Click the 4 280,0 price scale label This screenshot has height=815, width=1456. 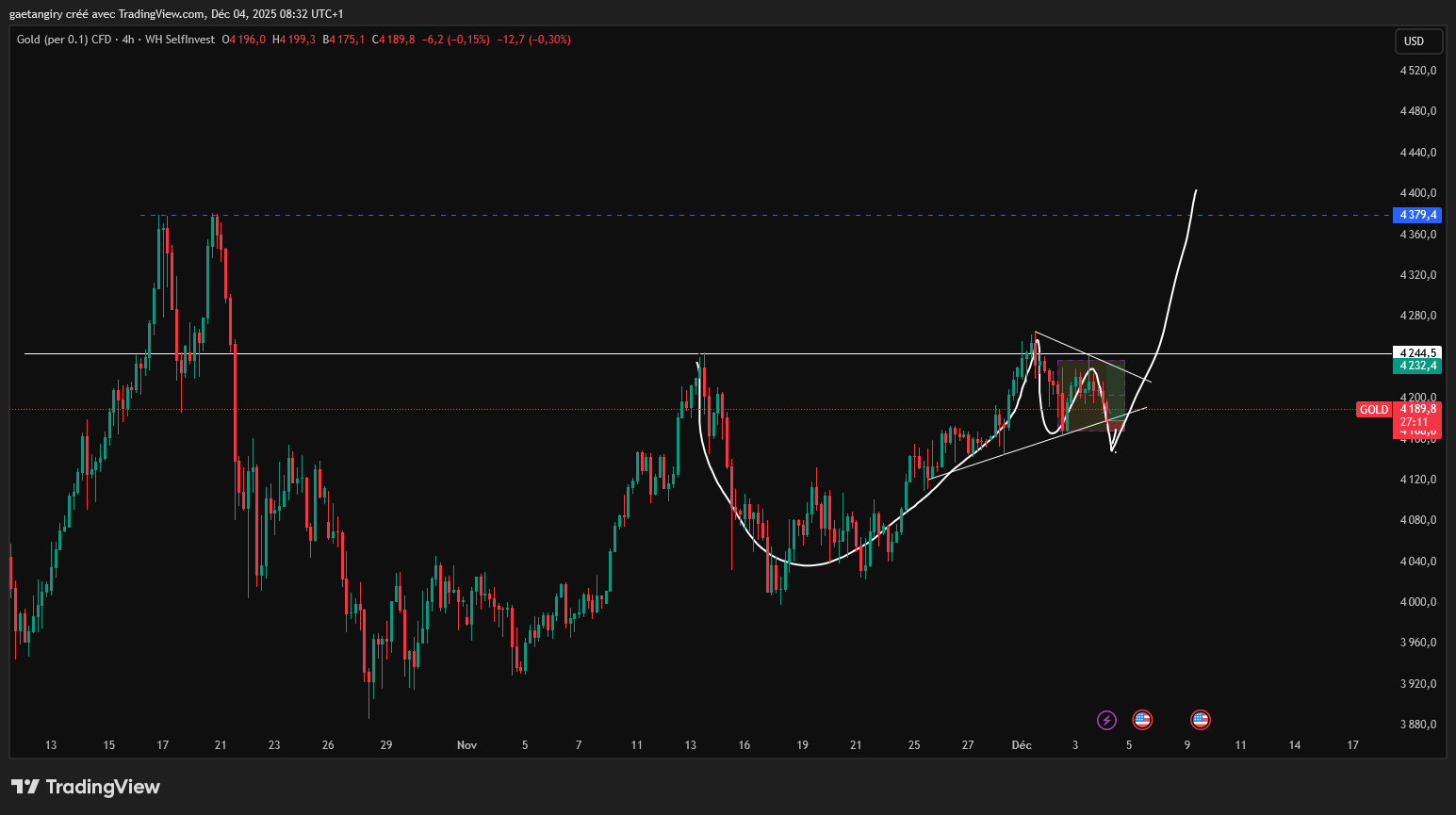[x=1418, y=316]
